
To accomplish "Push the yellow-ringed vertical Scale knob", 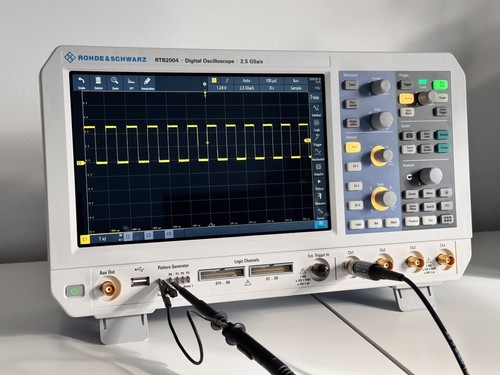I will click(384, 199).
